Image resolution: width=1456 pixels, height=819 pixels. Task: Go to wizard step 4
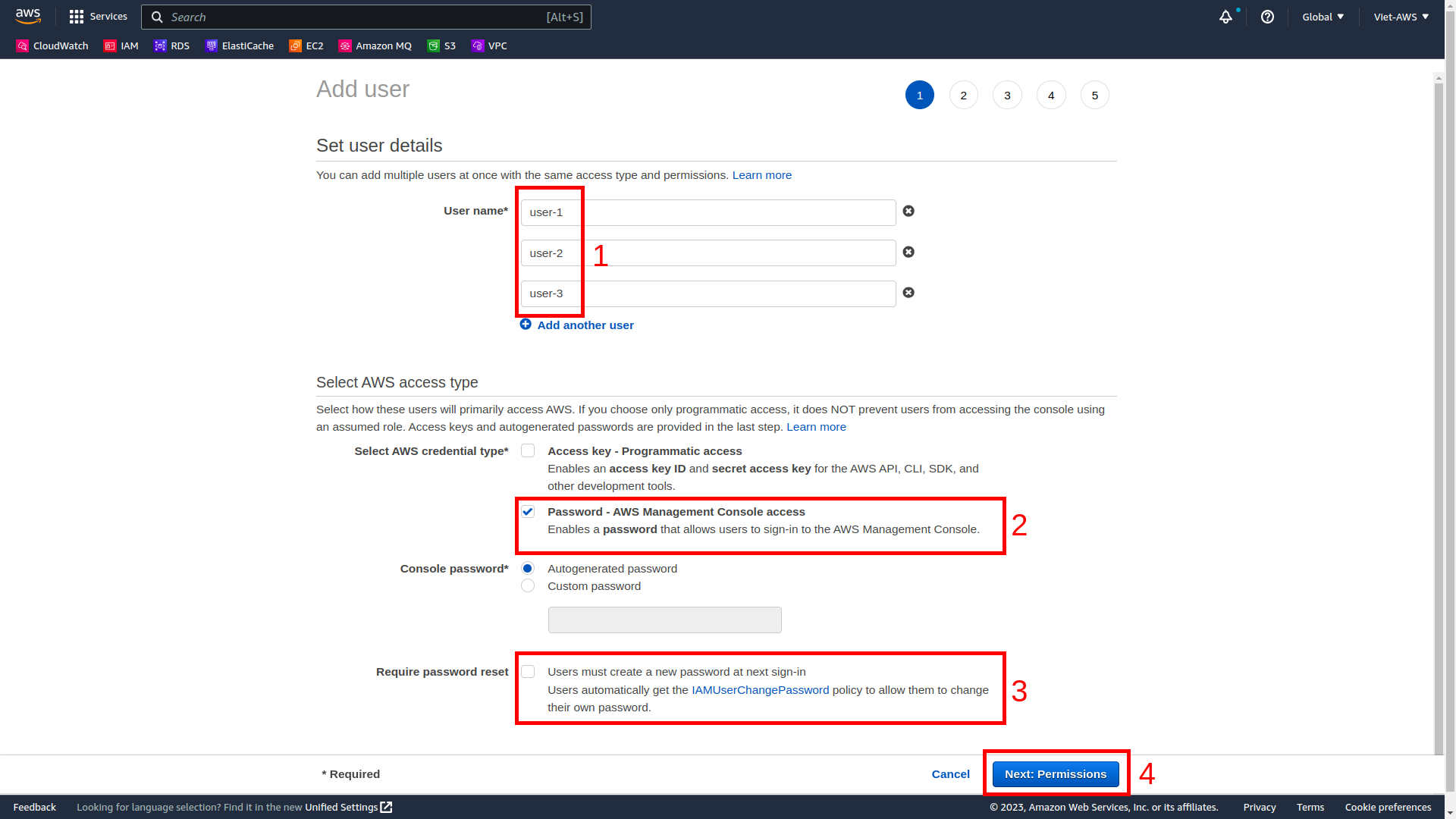point(1051,95)
